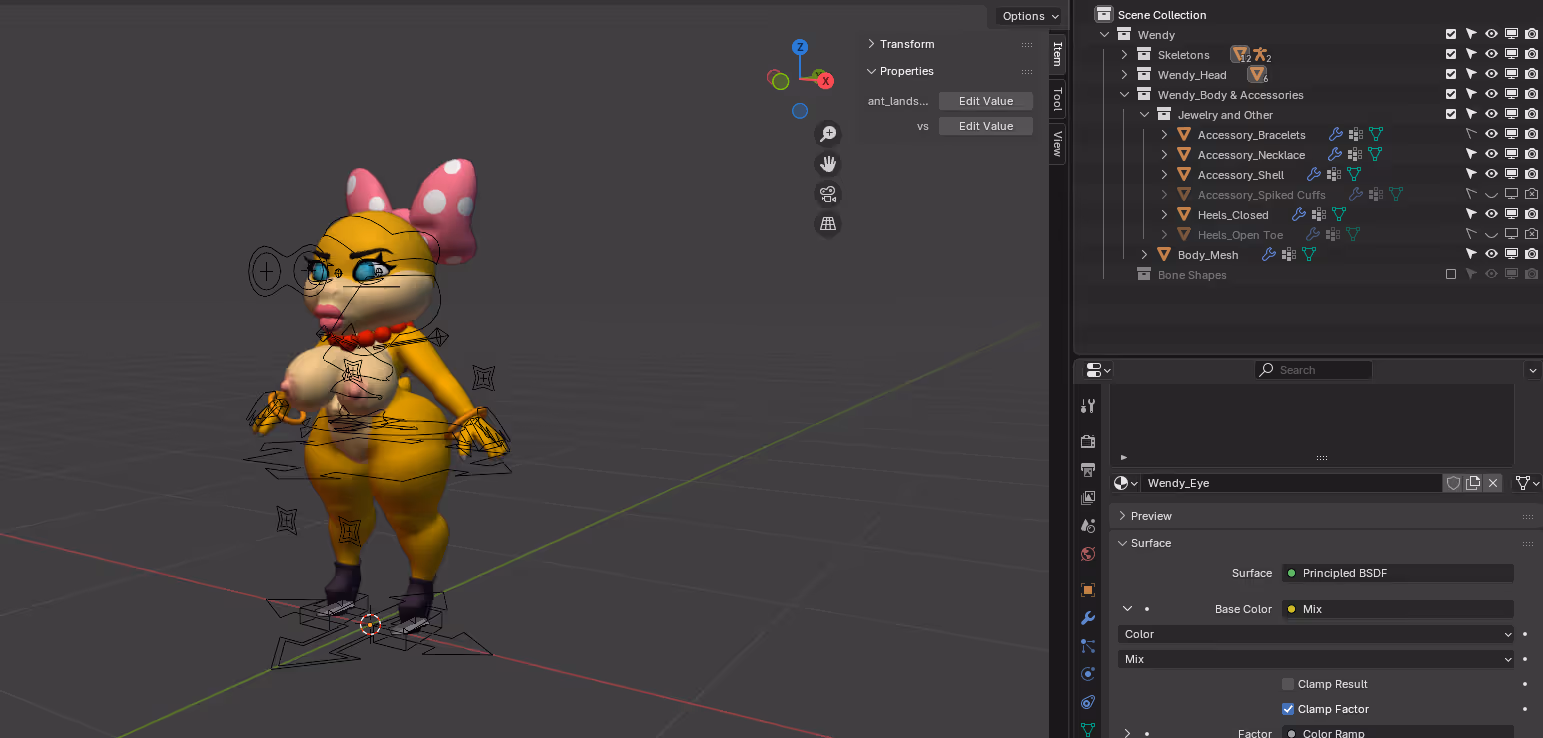Open the material browse dropdown beside Wendy_Eye
The image size is (1543, 738).
coord(1126,483)
